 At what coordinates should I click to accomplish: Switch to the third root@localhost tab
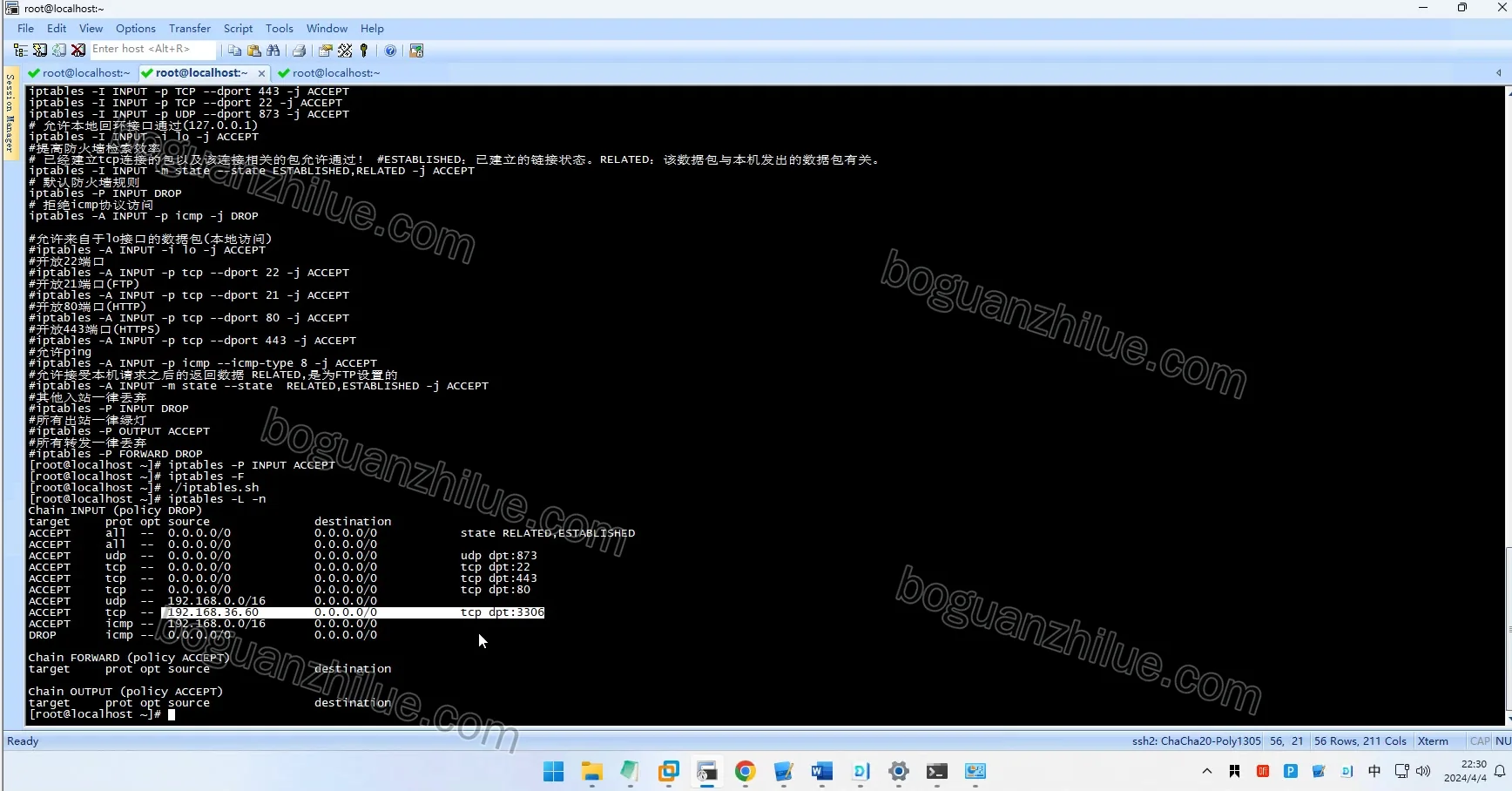(x=329, y=73)
